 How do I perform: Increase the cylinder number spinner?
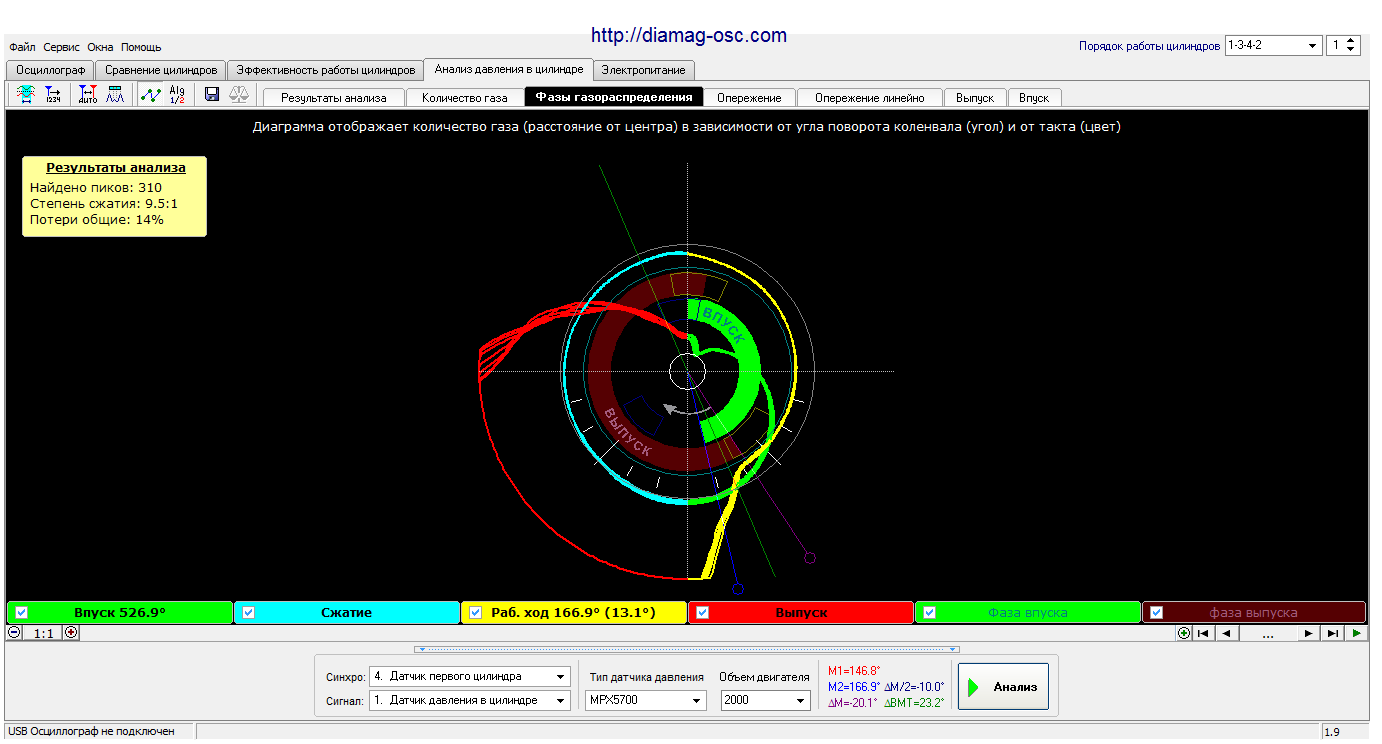1352,41
